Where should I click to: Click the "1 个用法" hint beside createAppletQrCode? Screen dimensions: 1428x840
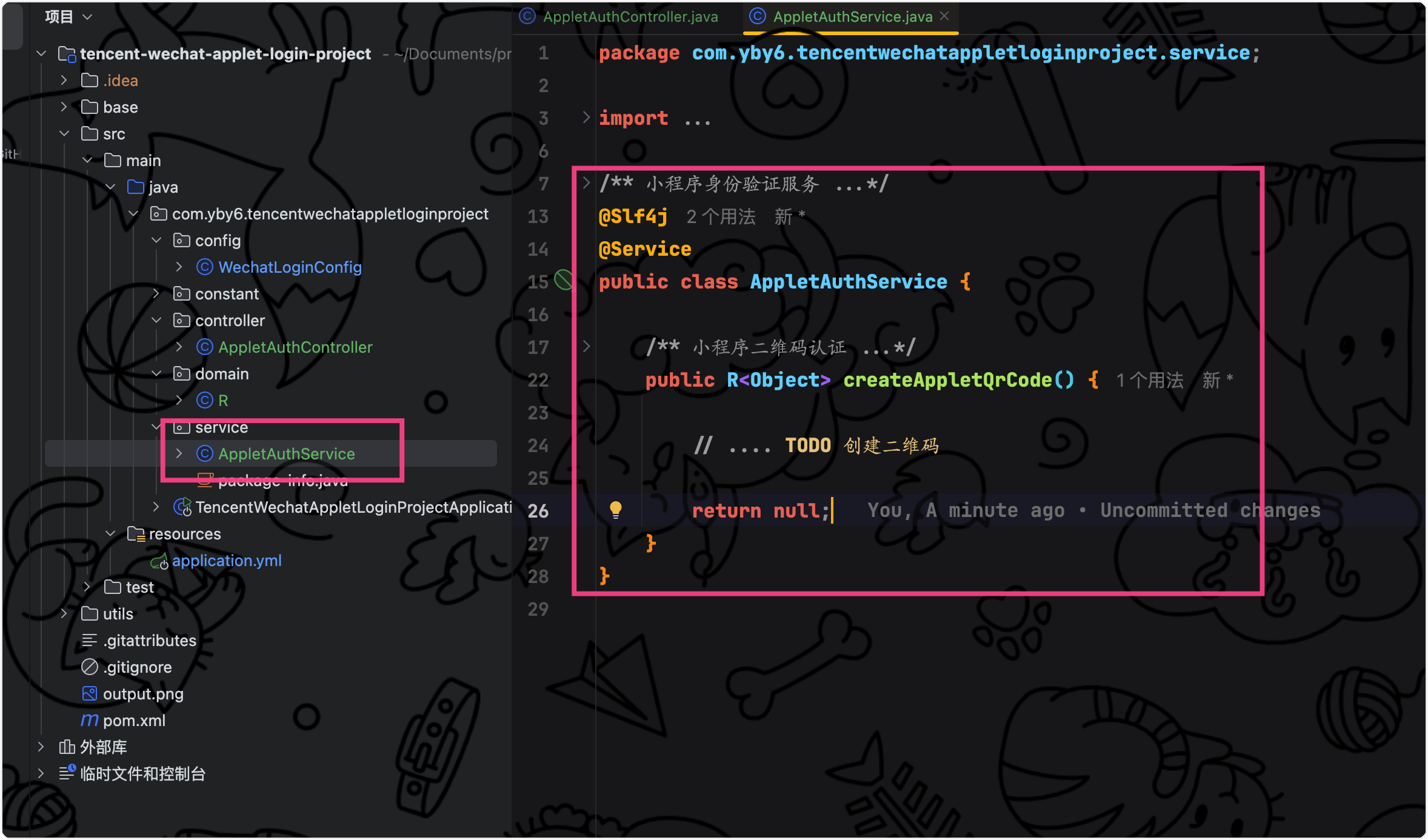pos(1149,380)
